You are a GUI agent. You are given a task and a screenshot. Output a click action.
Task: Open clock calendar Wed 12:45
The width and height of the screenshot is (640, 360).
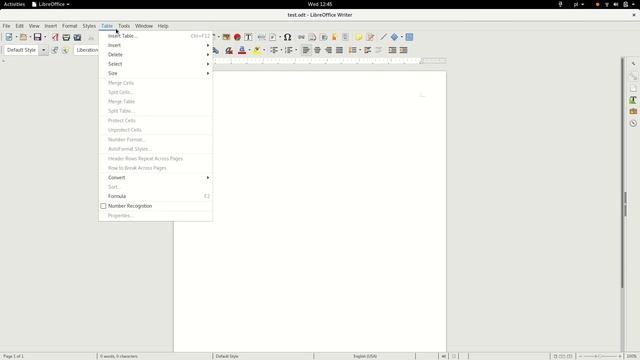pos(320,4)
